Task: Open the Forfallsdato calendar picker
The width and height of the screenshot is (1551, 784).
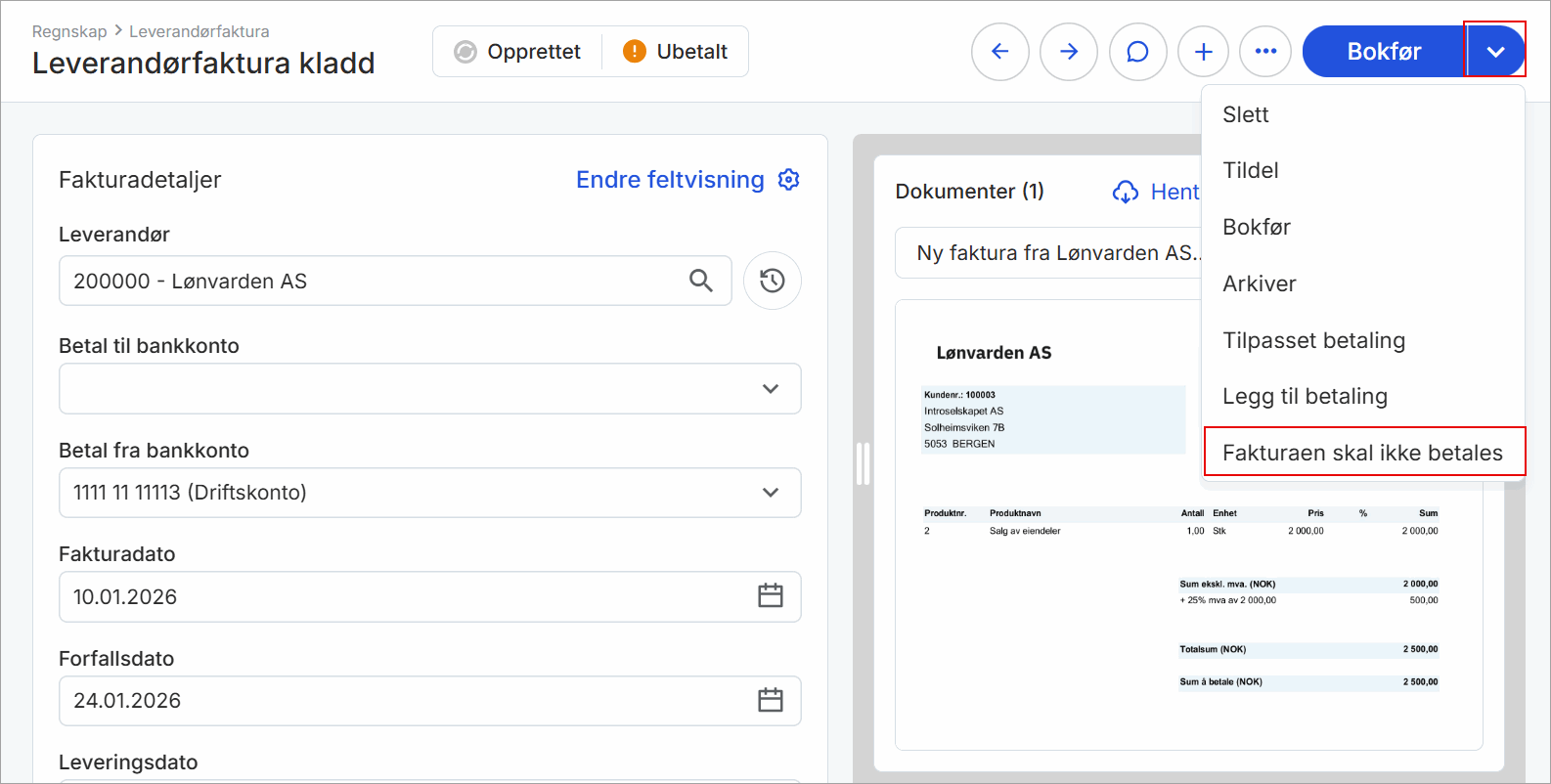Action: [x=770, y=701]
